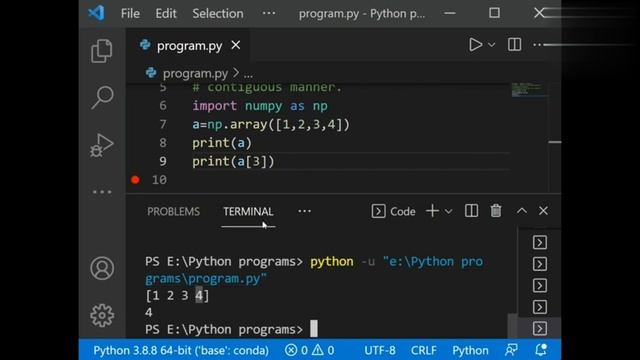Select the program.py editor tab
This screenshot has height=360, width=640.
(x=189, y=45)
